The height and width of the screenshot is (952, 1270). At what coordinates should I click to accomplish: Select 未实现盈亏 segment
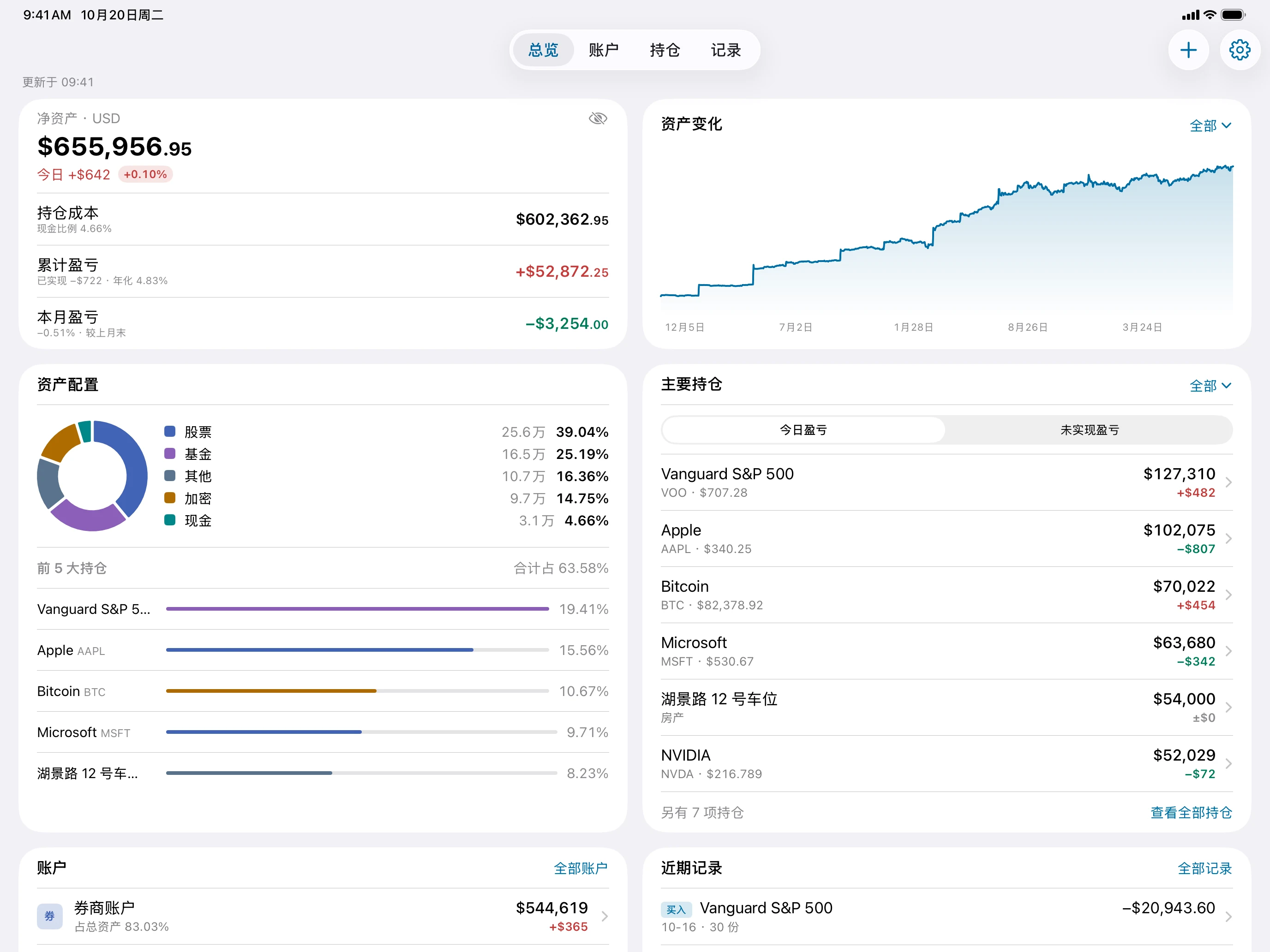tap(1089, 430)
